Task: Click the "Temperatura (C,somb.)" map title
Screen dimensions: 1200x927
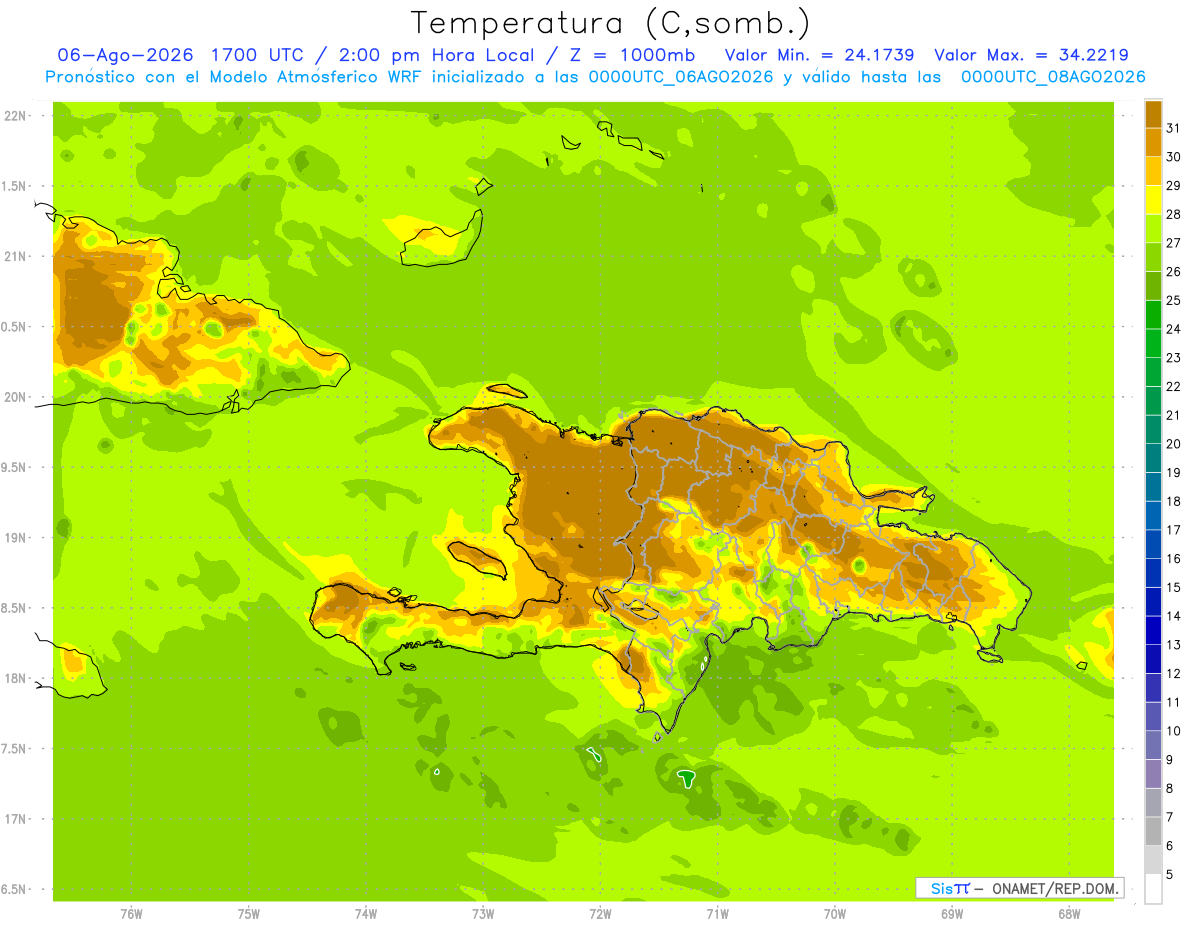Action: click(x=611, y=23)
